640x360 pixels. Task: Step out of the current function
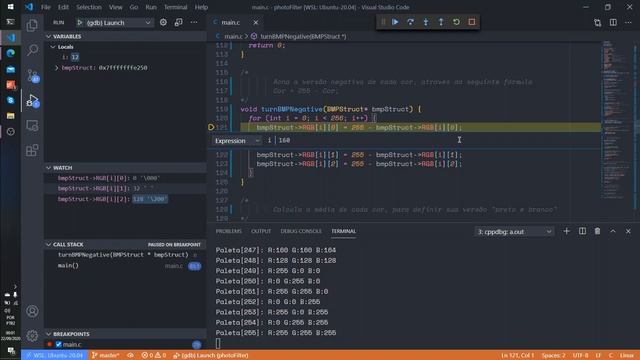pyautogui.click(x=441, y=22)
